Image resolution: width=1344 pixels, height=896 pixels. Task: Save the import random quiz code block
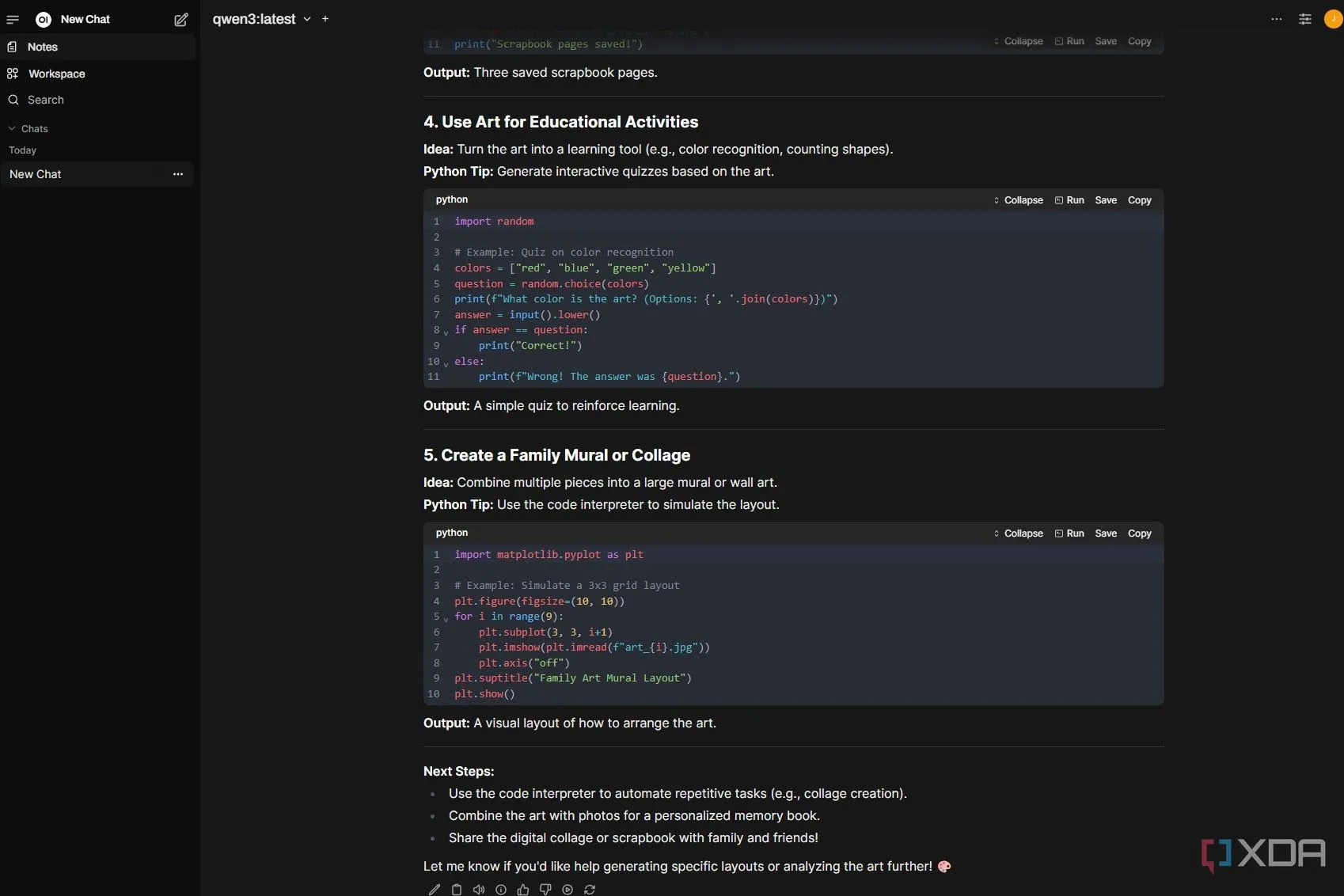1106,200
